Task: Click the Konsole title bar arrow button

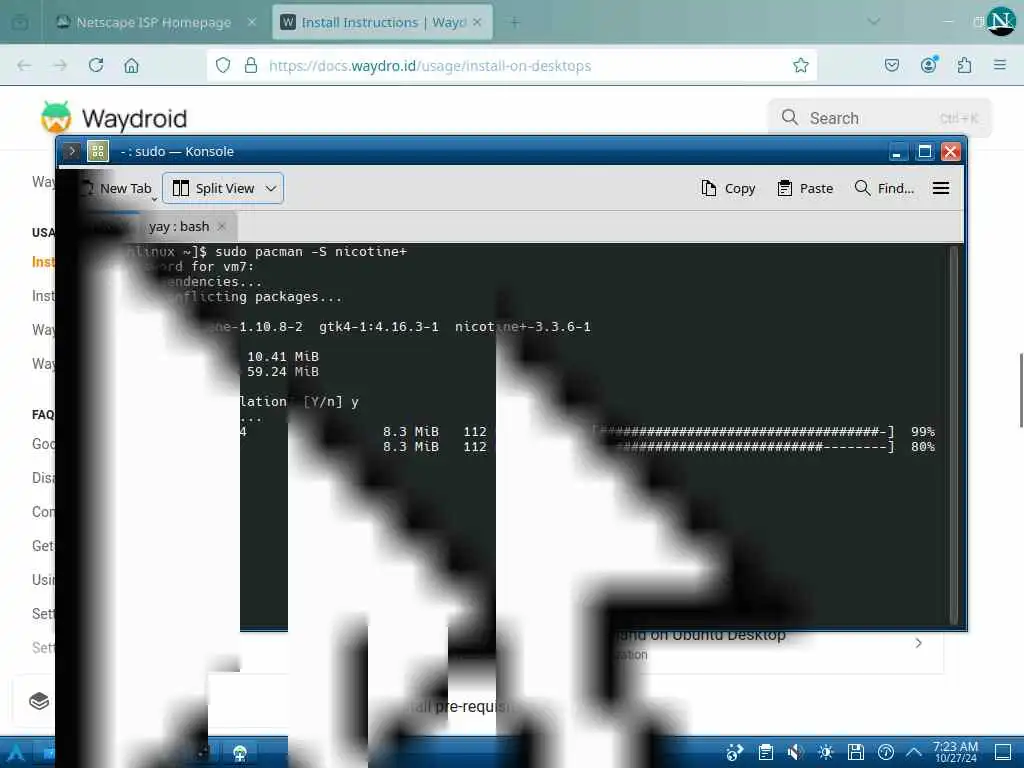Action: pyautogui.click(x=71, y=152)
